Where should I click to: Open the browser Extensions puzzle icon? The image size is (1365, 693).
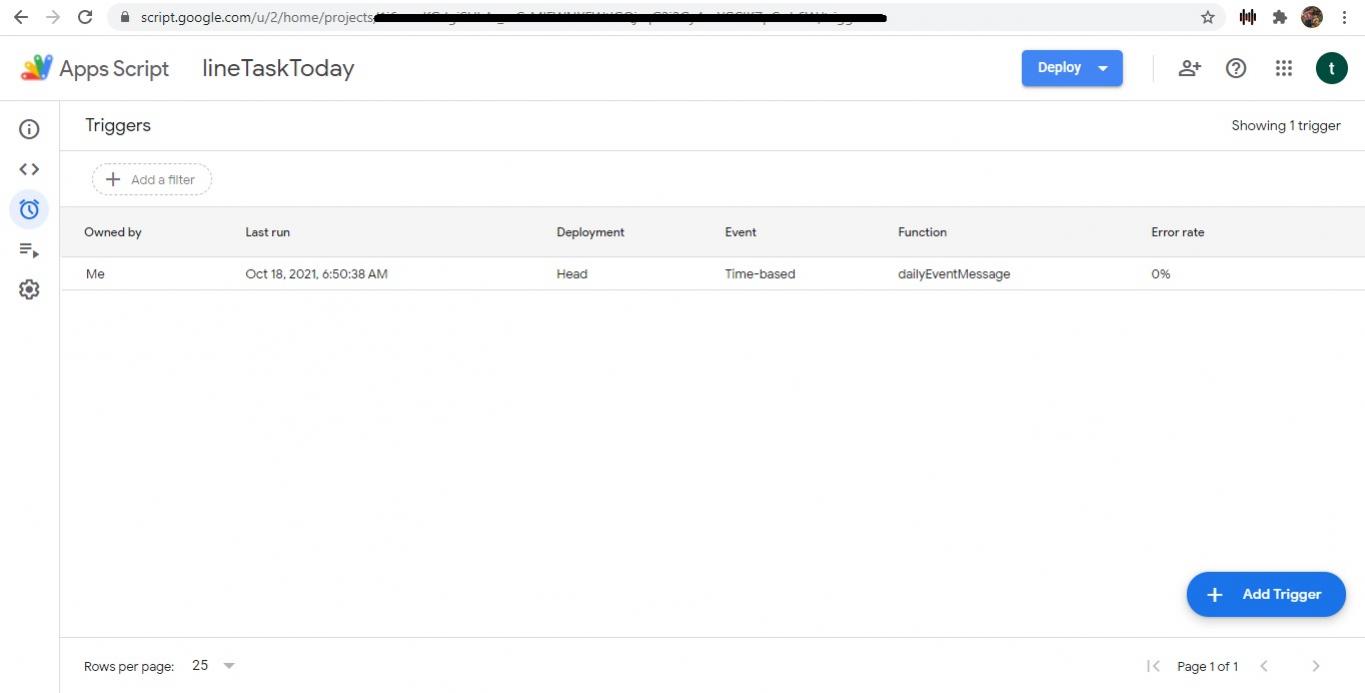[1279, 17]
